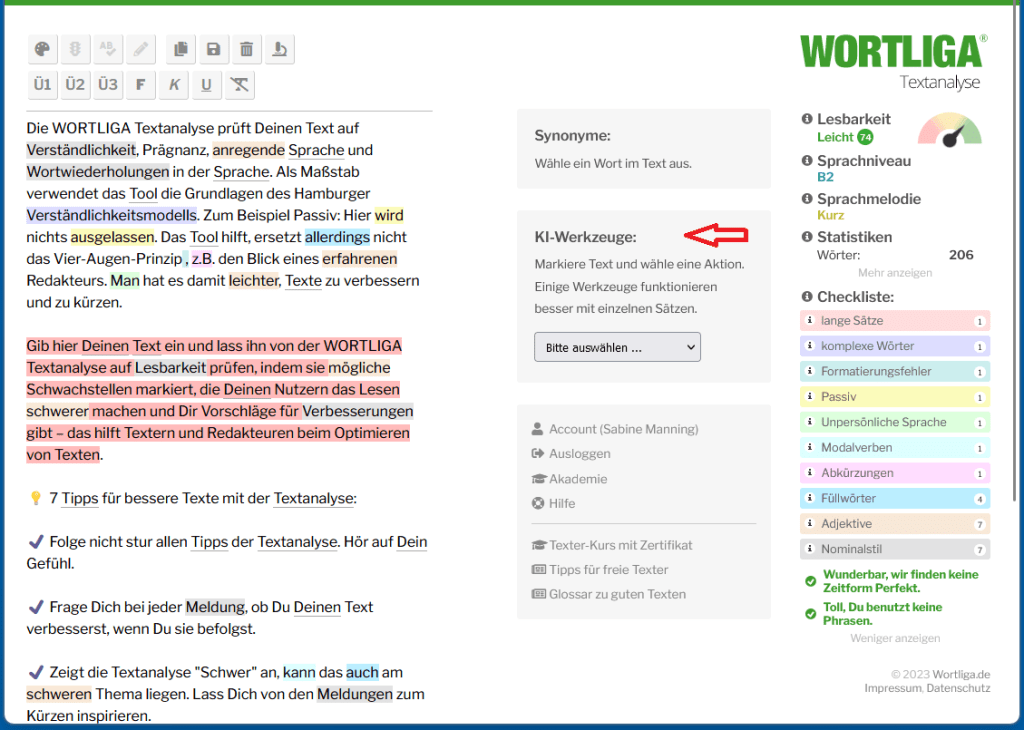Click the copy text toolbar icon

point(179,49)
